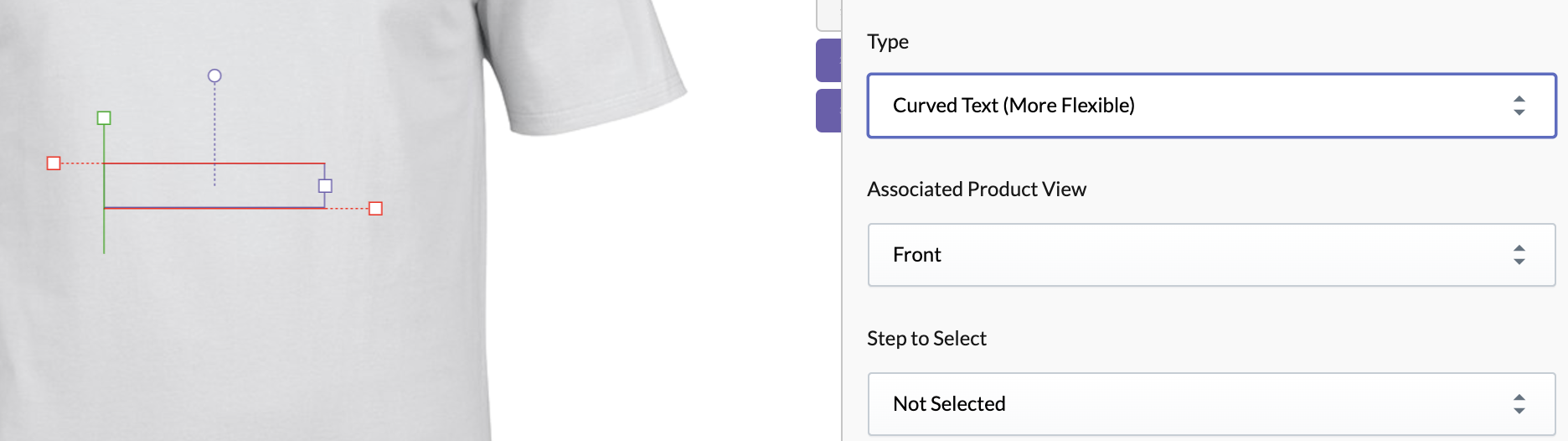Click the purple square handle on the box edge
Screen dimensions: 1568x441
click(x=325, y=186)
